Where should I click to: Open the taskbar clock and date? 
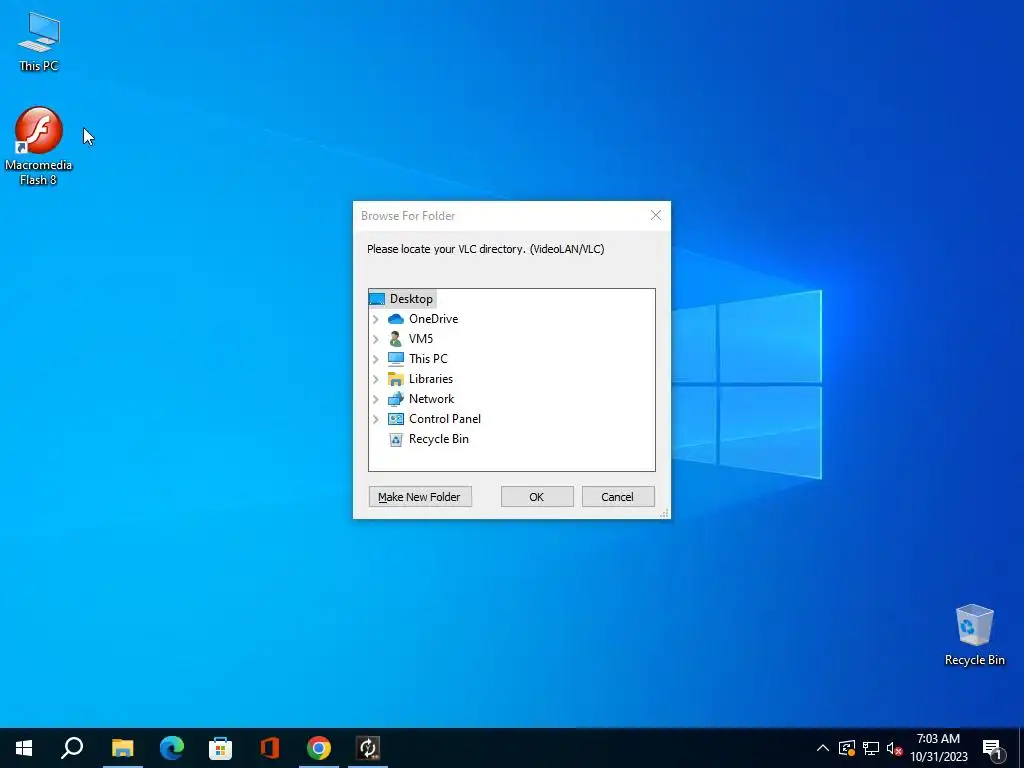(x=939, y=748)
